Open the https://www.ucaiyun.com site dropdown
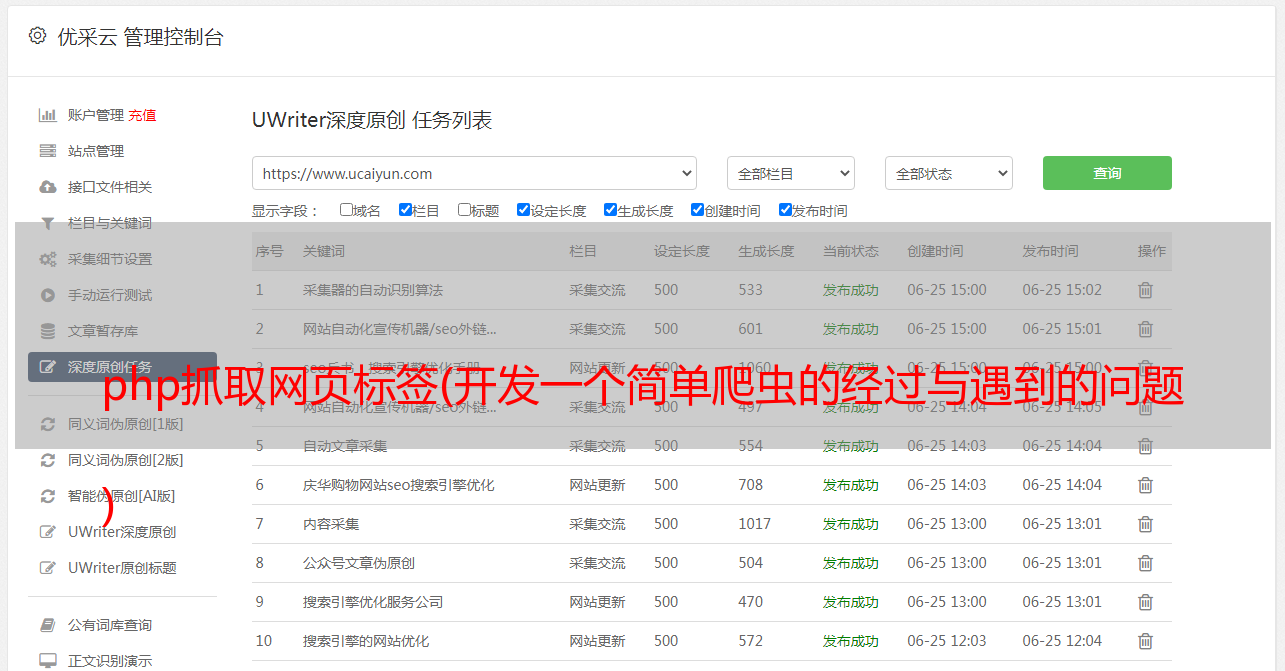The image size is (1285, 671). pyautogui.click(x=474, y=173)
